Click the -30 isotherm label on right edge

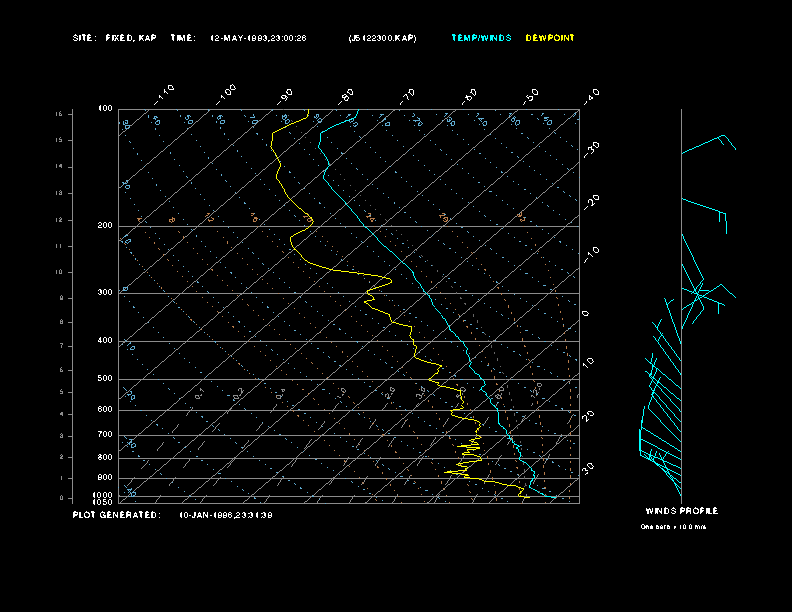click(x=591, y=149)
